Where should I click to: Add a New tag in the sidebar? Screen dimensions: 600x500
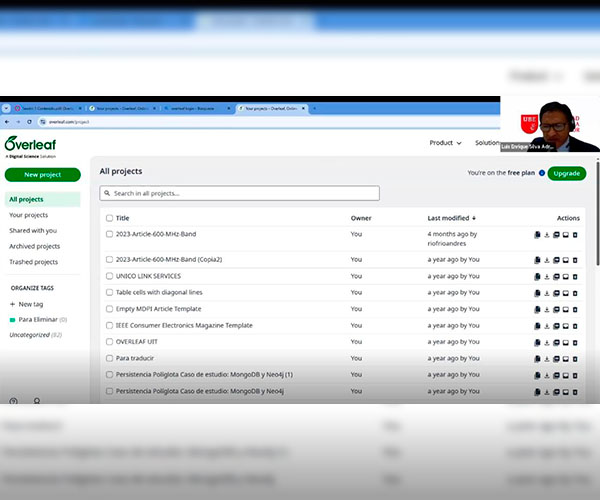[x=26, y=304]
